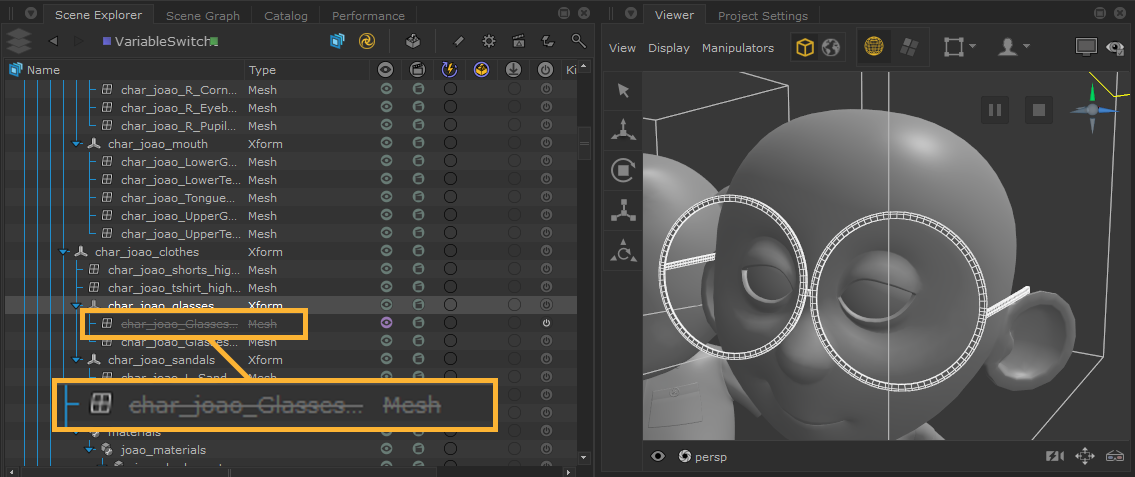1135x477 pixels.
Task: Click the monitor icon in viewer toolbar
Action: click(x=1085, y=47)
